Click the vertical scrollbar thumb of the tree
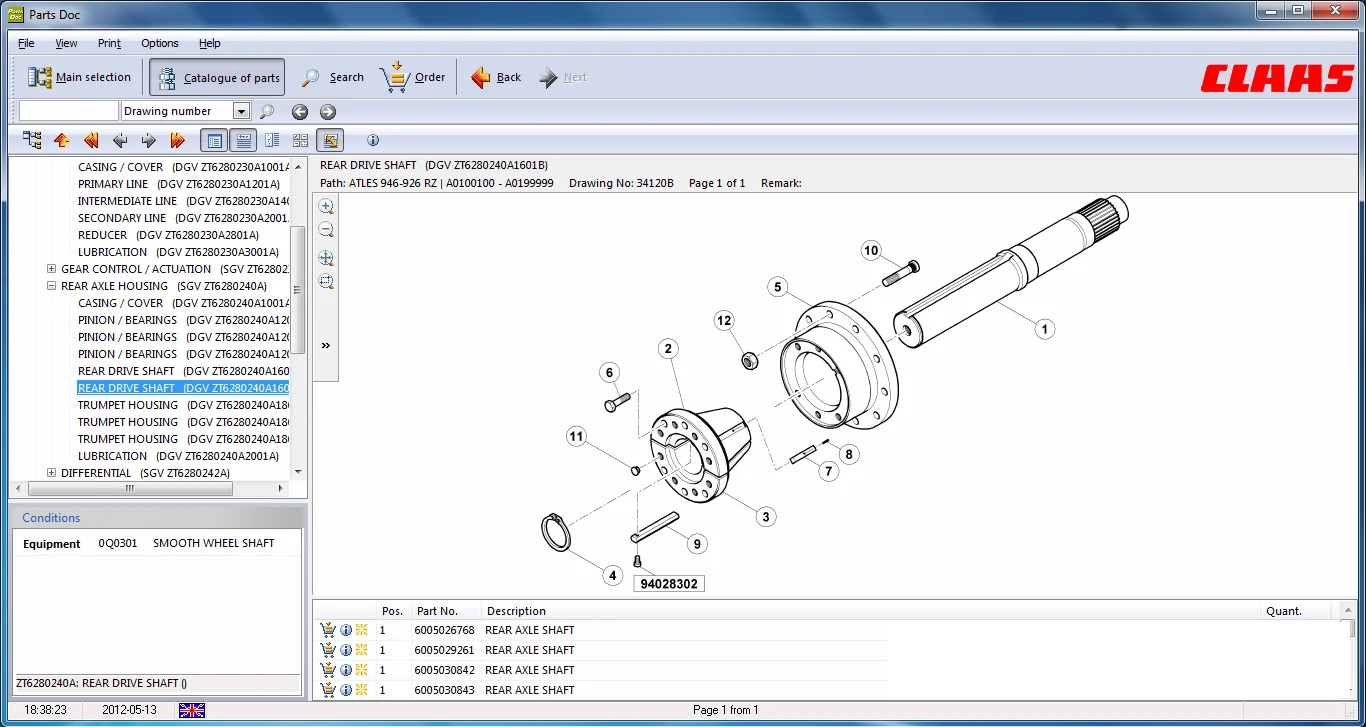 point(298,290)
